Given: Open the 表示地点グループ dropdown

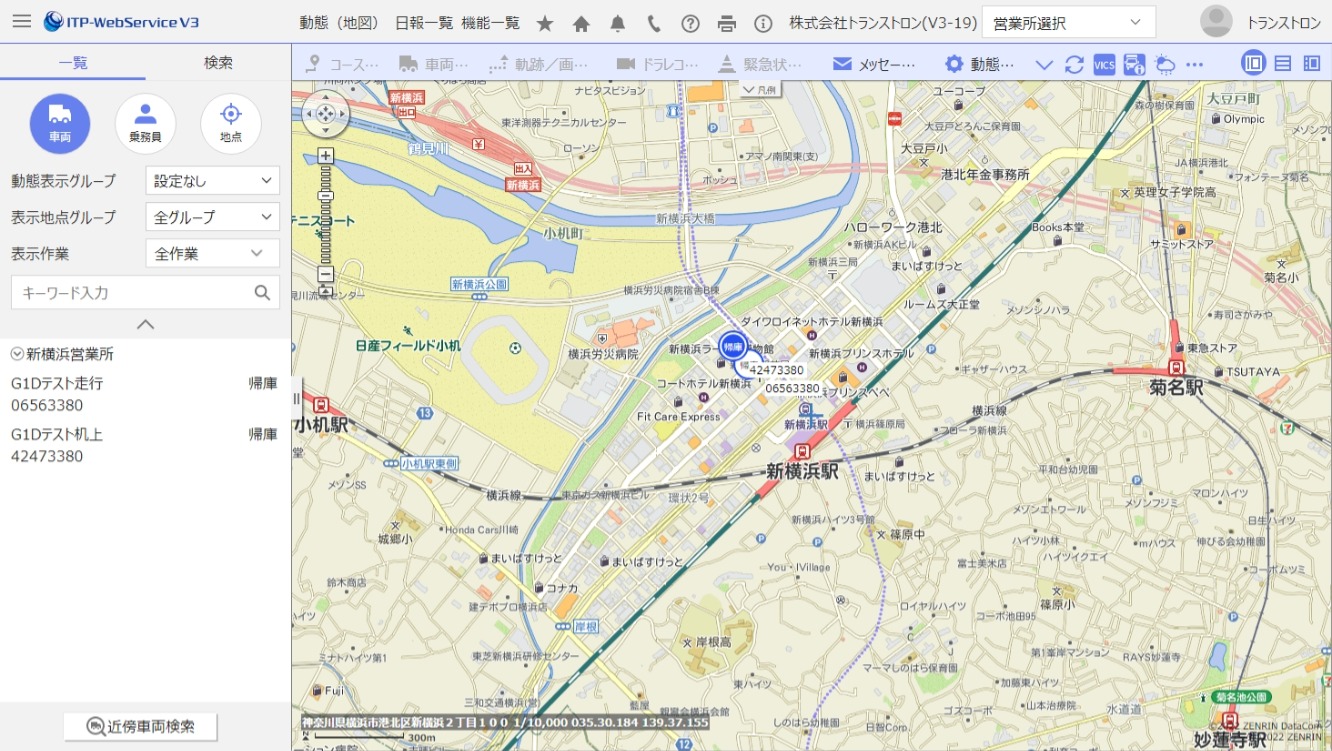Looking at the screenshot, I should point(213,217).
